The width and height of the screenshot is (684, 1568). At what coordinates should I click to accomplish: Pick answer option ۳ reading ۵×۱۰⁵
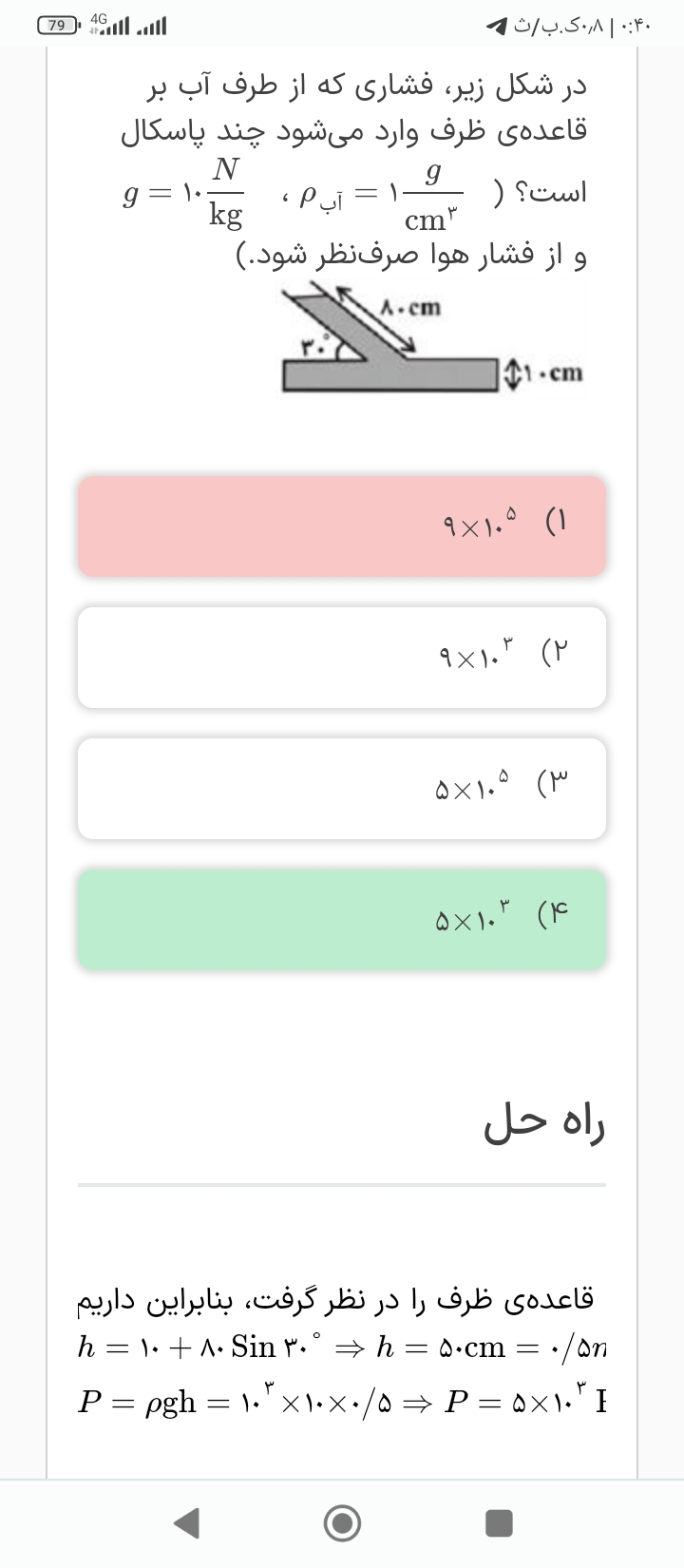[x=342, y=788]
